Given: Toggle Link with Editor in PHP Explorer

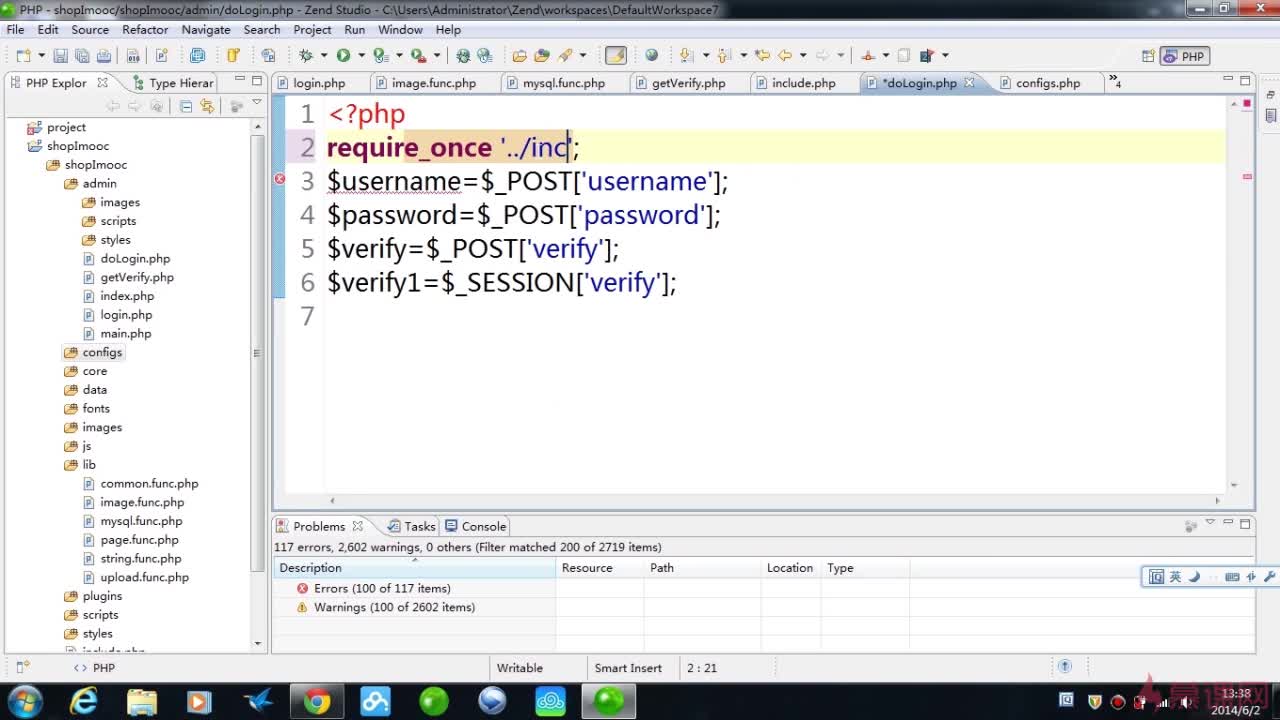Looking at the screenshot, I should point(207,106).
